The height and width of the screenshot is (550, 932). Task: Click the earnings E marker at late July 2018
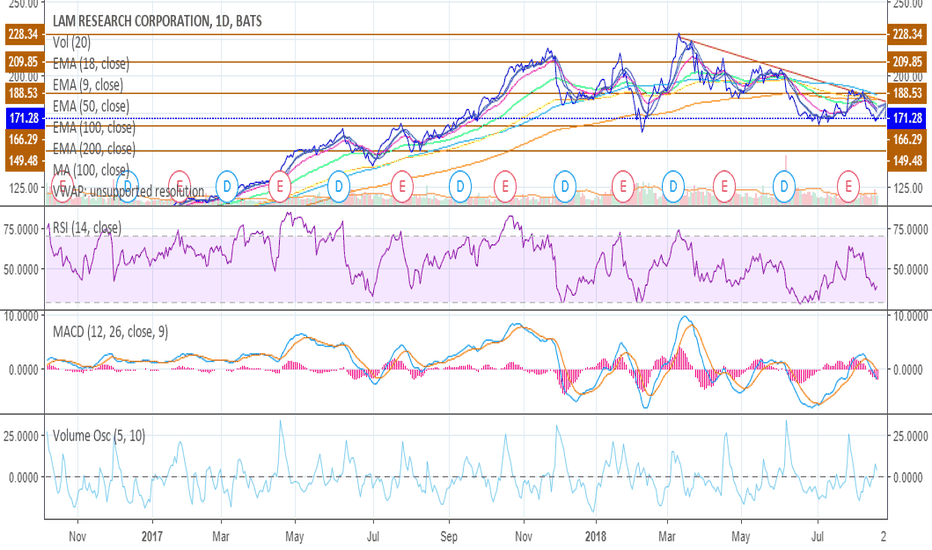tap(848, 187)
